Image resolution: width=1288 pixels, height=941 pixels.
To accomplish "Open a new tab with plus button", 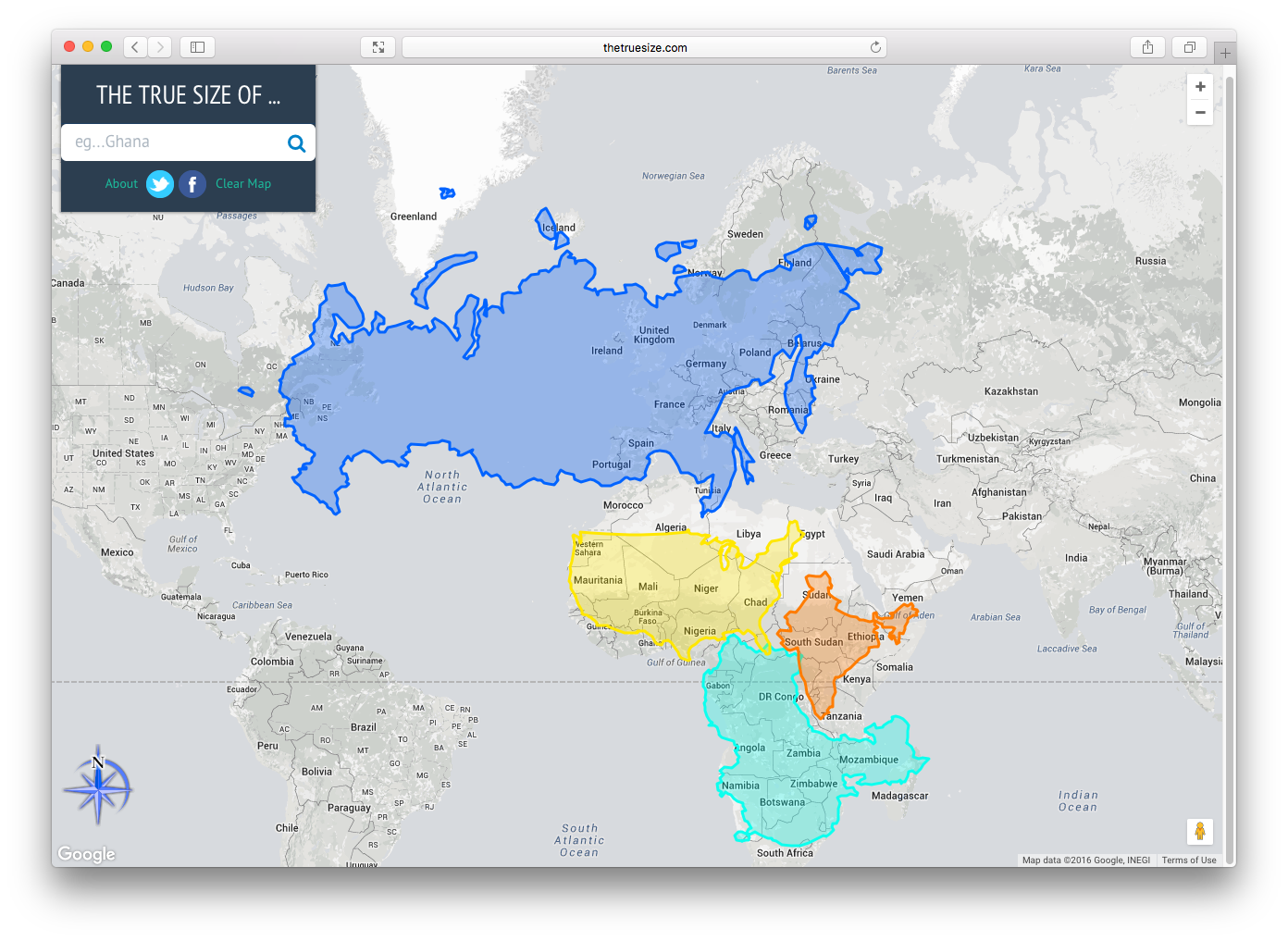I will (1225, 54).
